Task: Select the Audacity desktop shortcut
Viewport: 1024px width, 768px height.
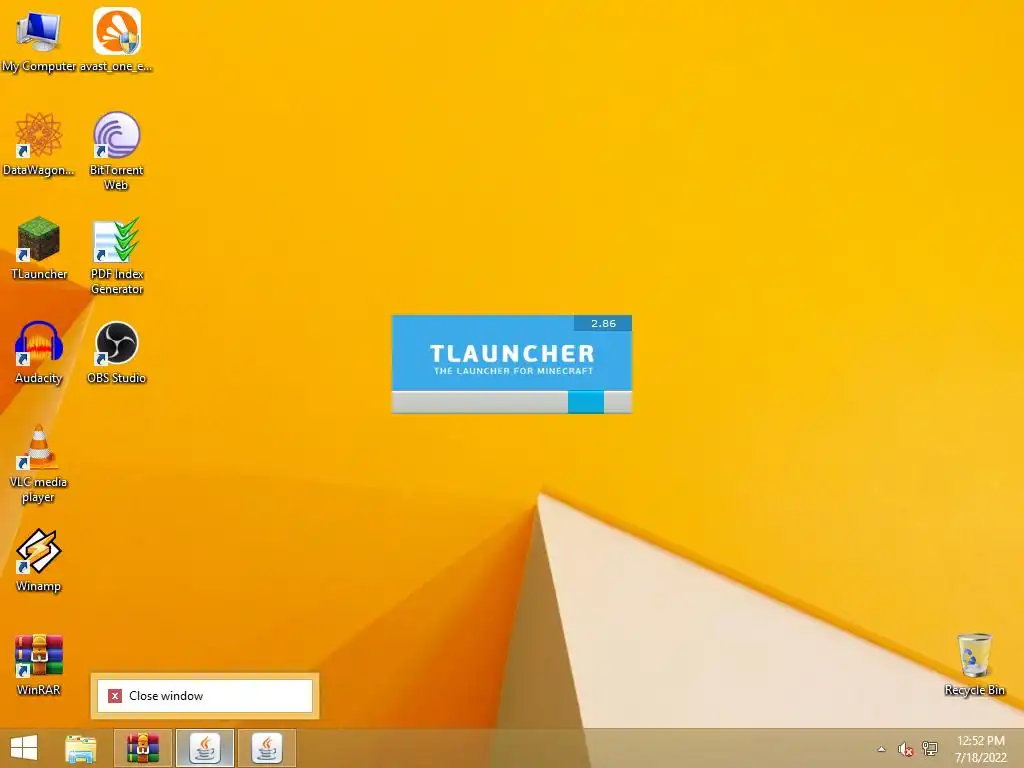Action: coord(39,353)
